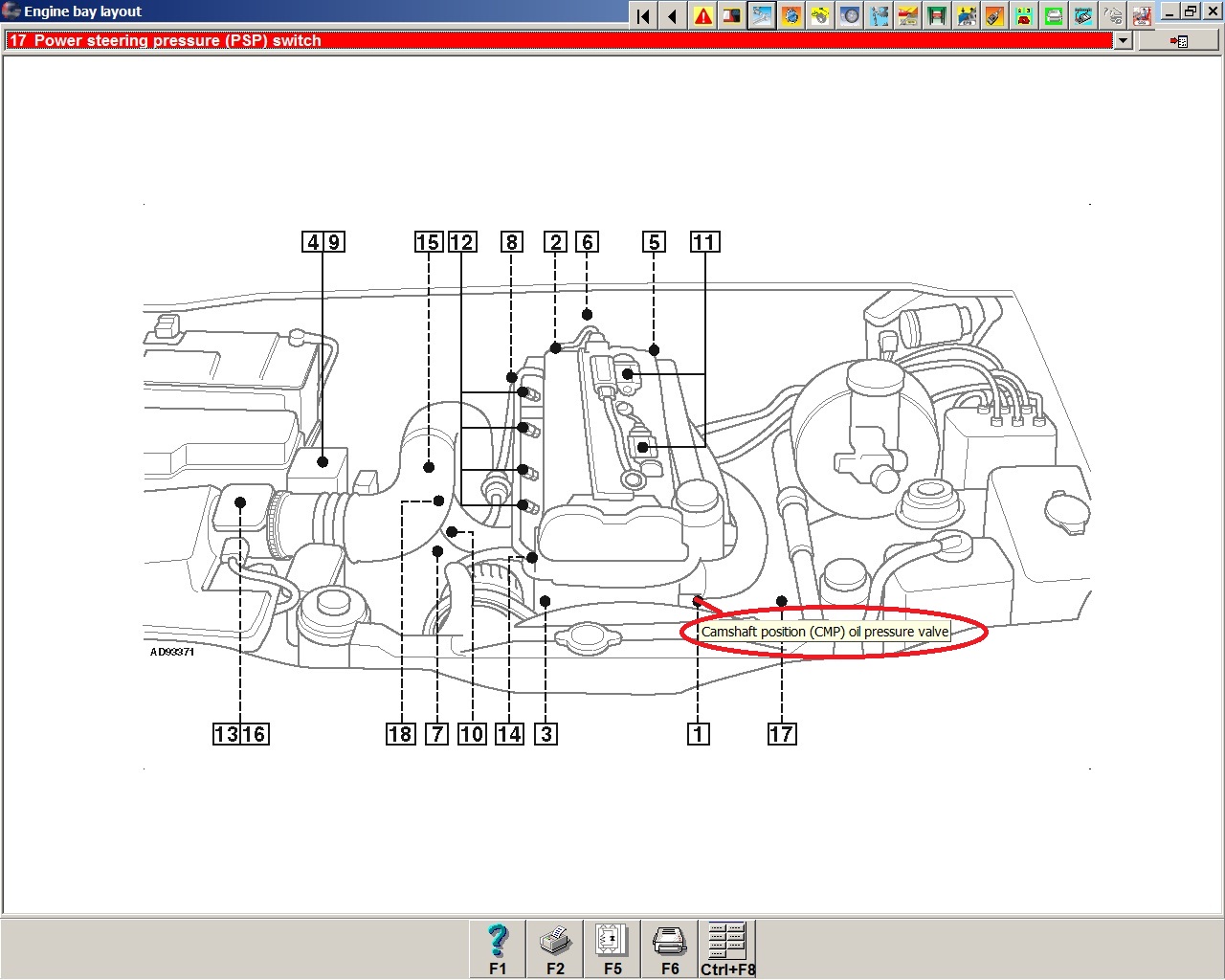This screenshot has height=980, width=1225.
Task: Click the red arrow list button
Action: pos(1178,41)
